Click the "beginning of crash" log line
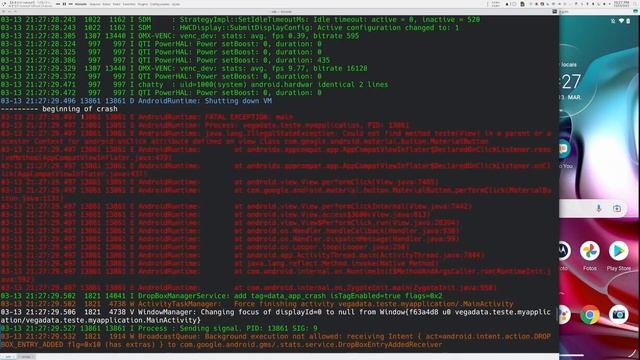Screen dimensions: 640x360 point(59,109)
